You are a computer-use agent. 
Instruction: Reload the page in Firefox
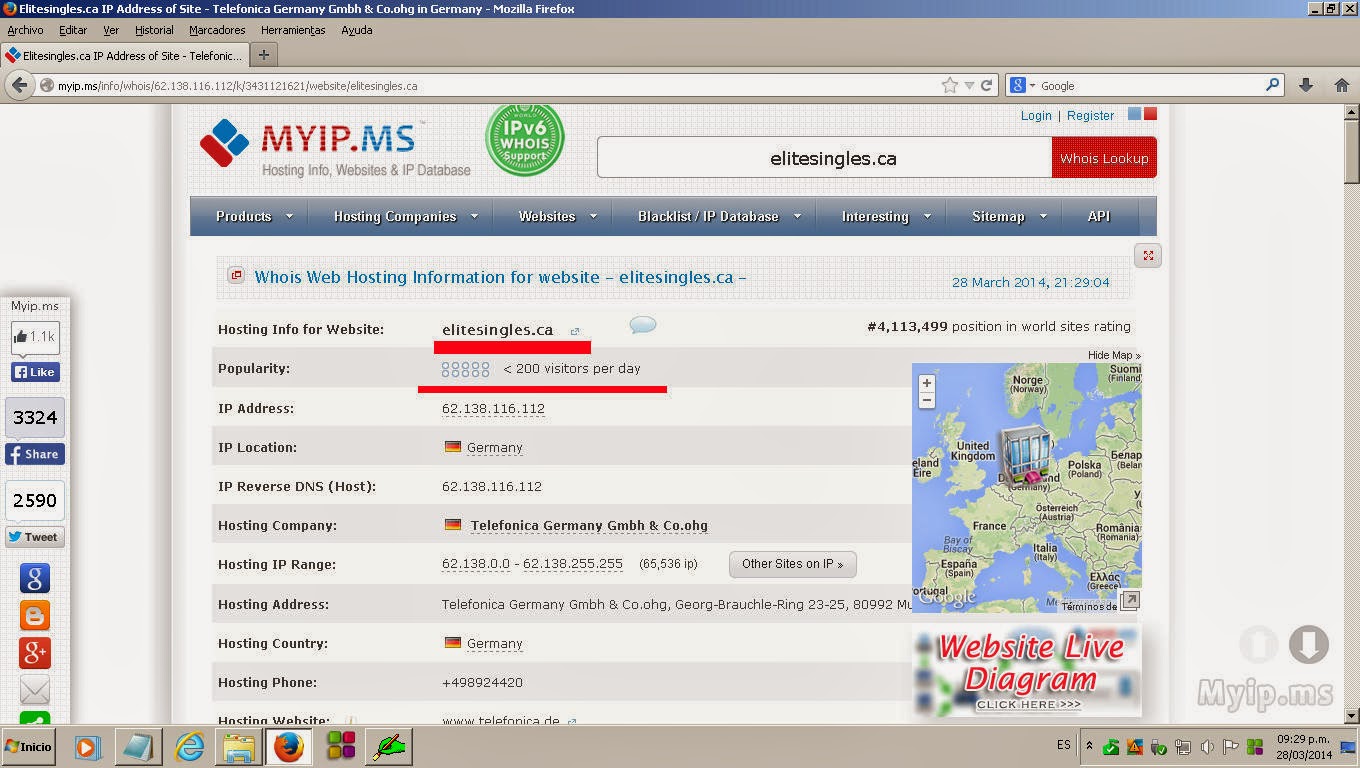986,85
